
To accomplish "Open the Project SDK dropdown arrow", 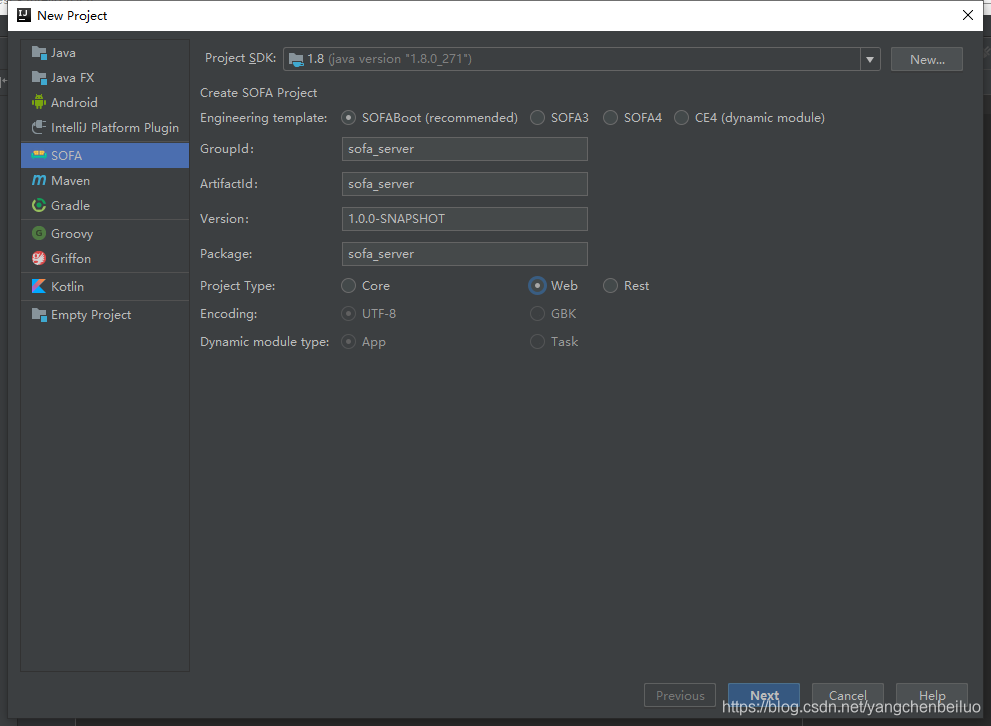I will (x=870, y=59).
